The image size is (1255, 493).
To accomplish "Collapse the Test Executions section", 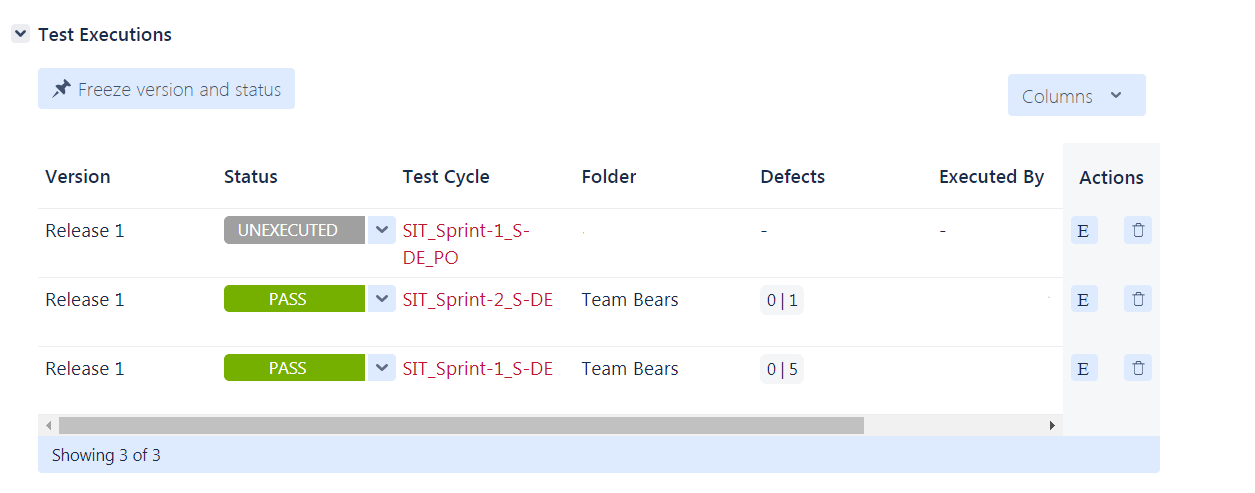I will [x=20, y=34].
